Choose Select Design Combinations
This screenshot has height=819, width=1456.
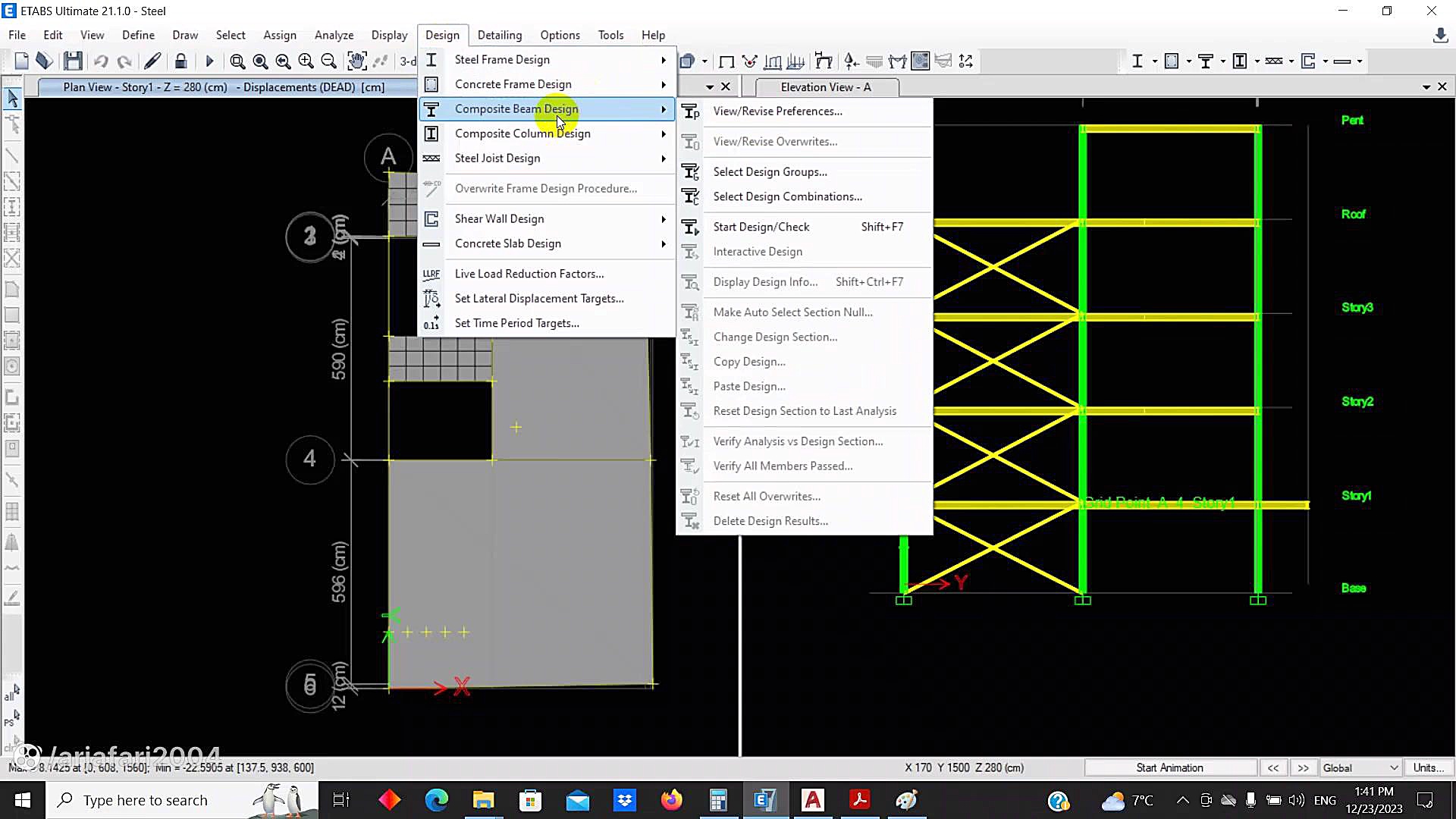click(x=804, y=196)
